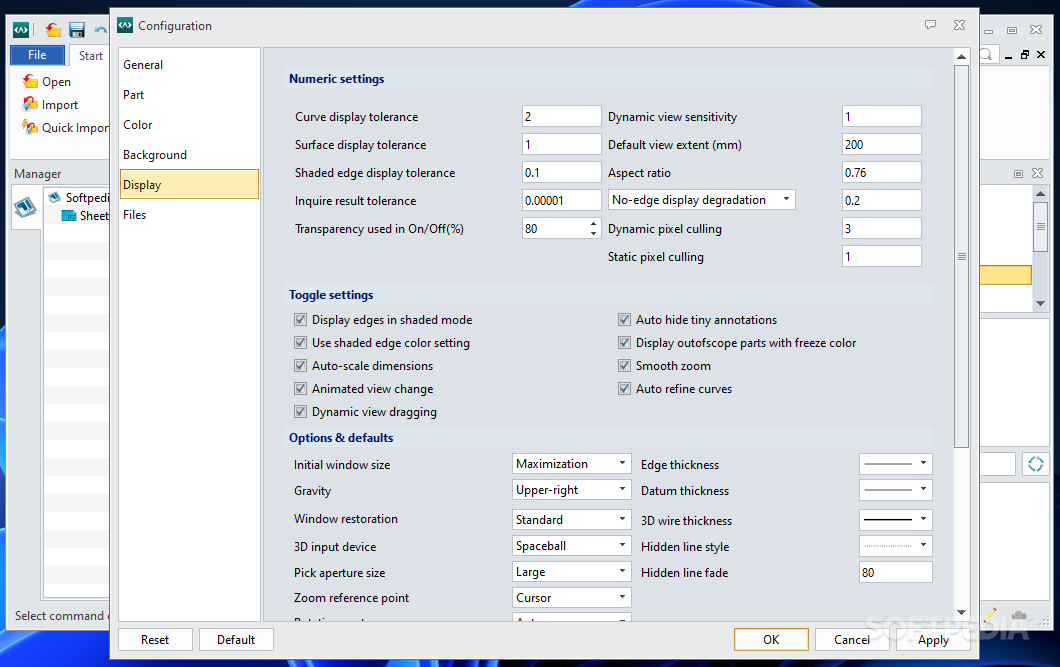
Task: Click the Hidden line fade field
Action: (x=896, y=572)
